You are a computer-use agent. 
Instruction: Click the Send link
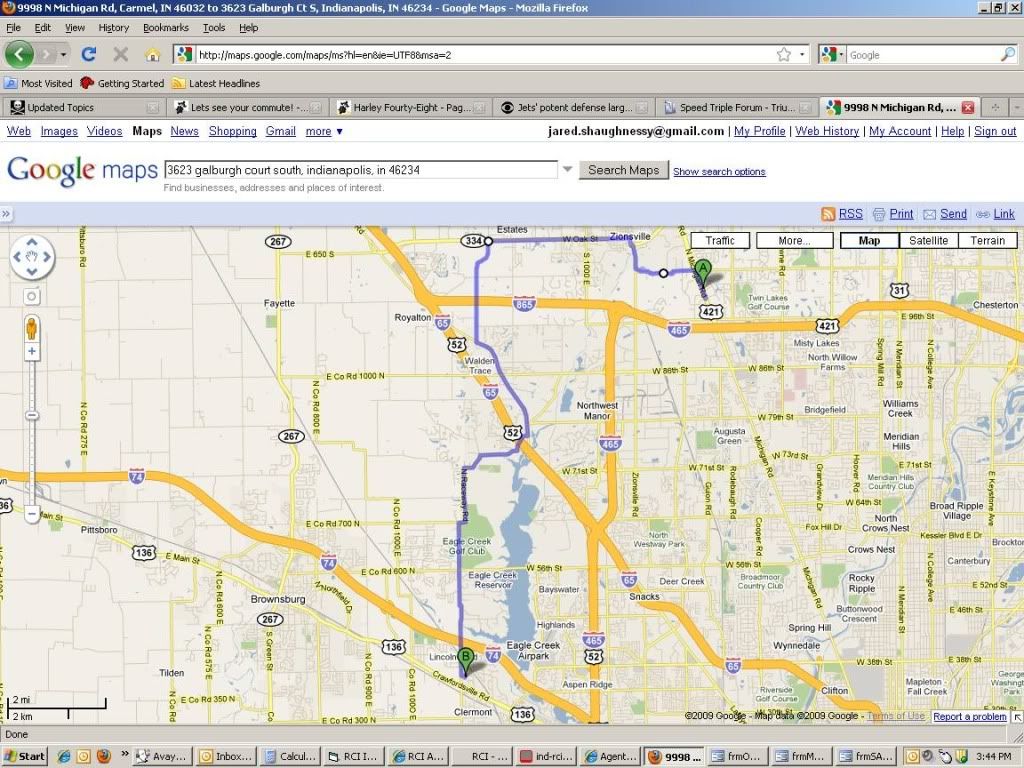[x=953, y=214]
